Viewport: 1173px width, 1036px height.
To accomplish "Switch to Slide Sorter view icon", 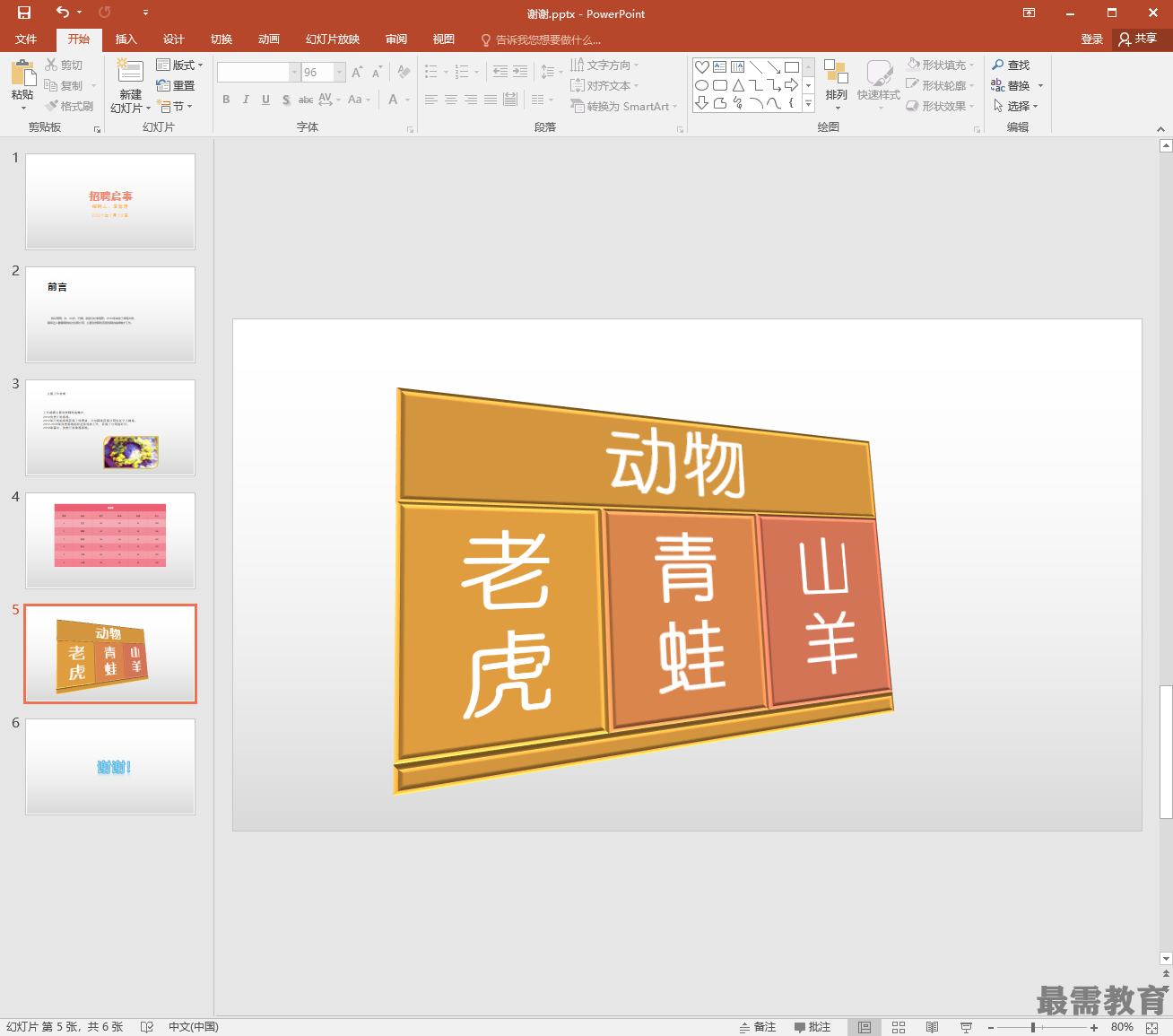I will point(899,1027).
